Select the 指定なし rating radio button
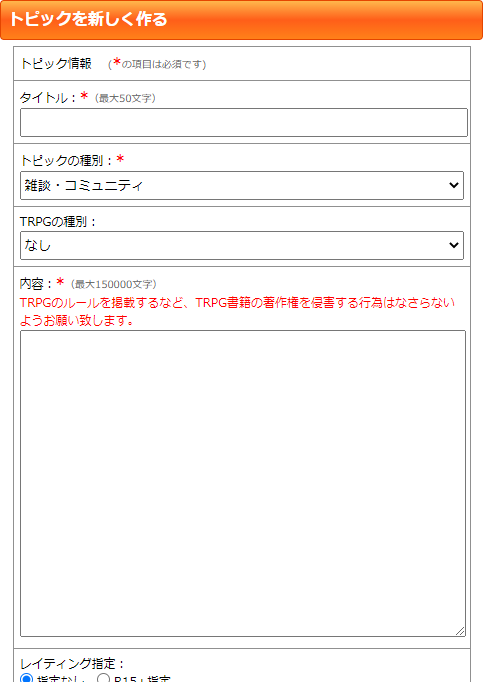 click(x=27, y=679)
